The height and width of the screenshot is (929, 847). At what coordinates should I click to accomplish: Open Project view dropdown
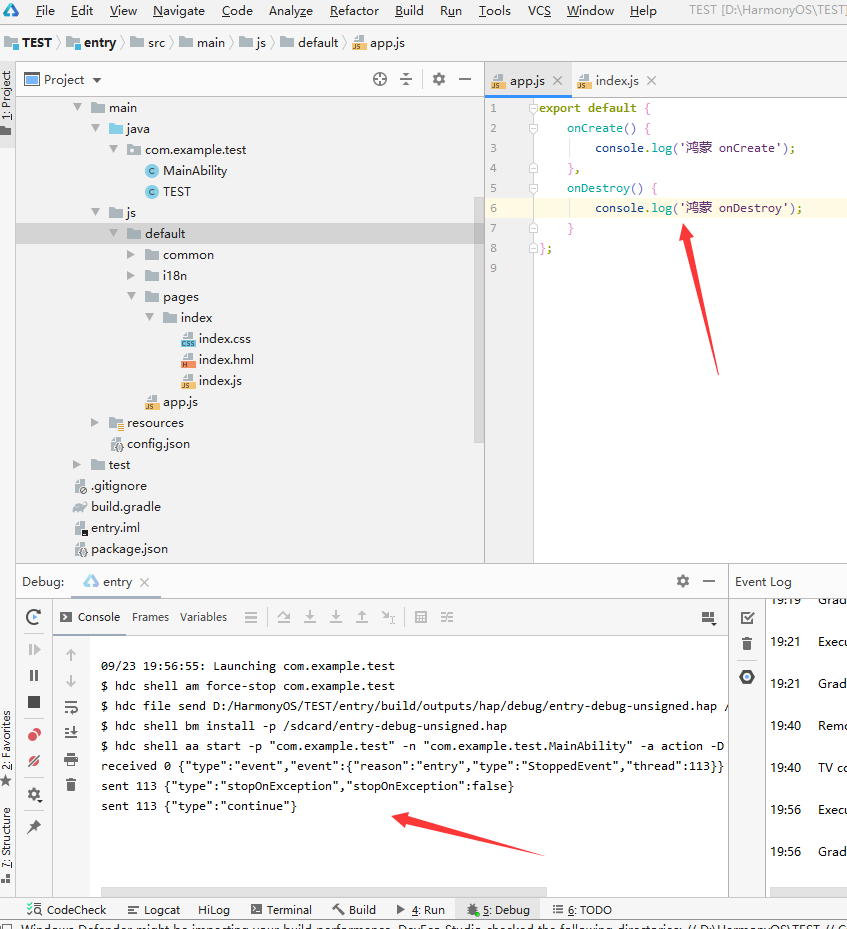coord(63,79)
